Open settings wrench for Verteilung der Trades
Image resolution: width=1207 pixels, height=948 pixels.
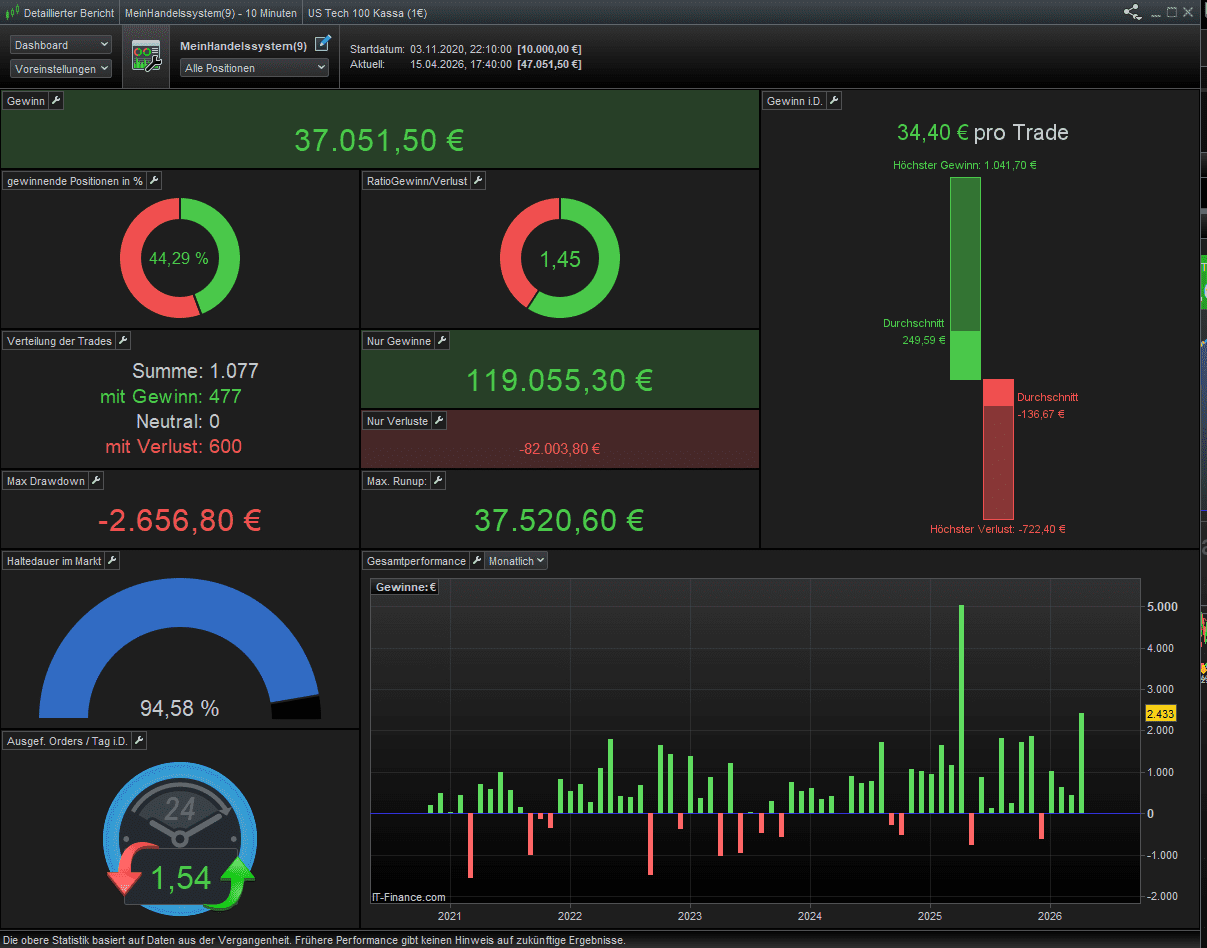tap(123, 341)
